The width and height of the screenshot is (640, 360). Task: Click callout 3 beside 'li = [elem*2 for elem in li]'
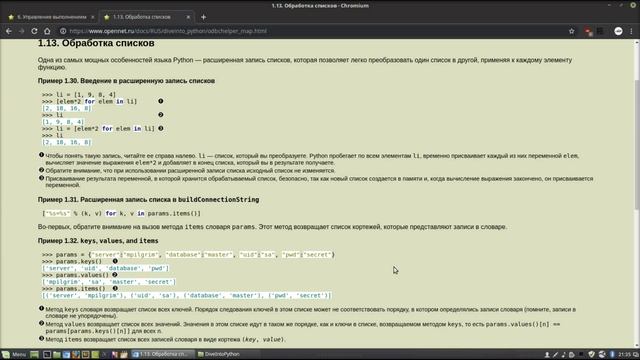[160, 128]
